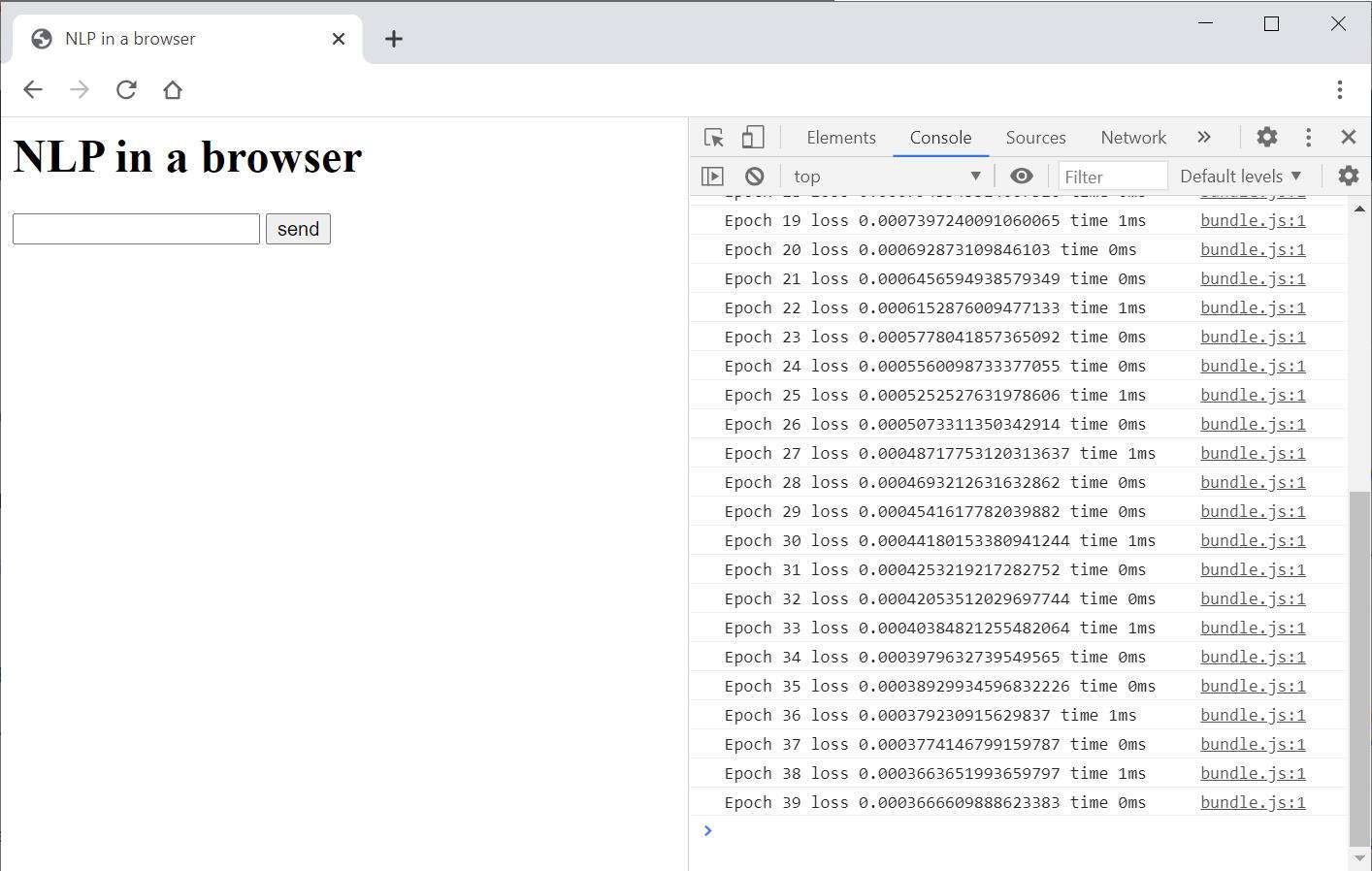Viewport: 1372px width, 871px height.
Task: Click the Epoch 38 log message
Action: pyautogui.click(x=935, y=773)
